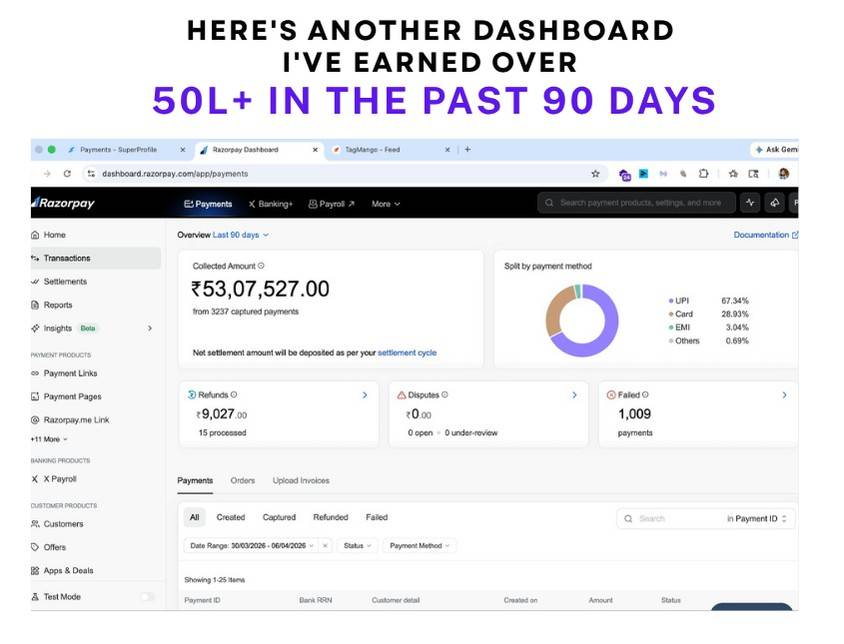Click the payments Search input
This screenshot has width=844, height=644.
[x=669, y=519]
